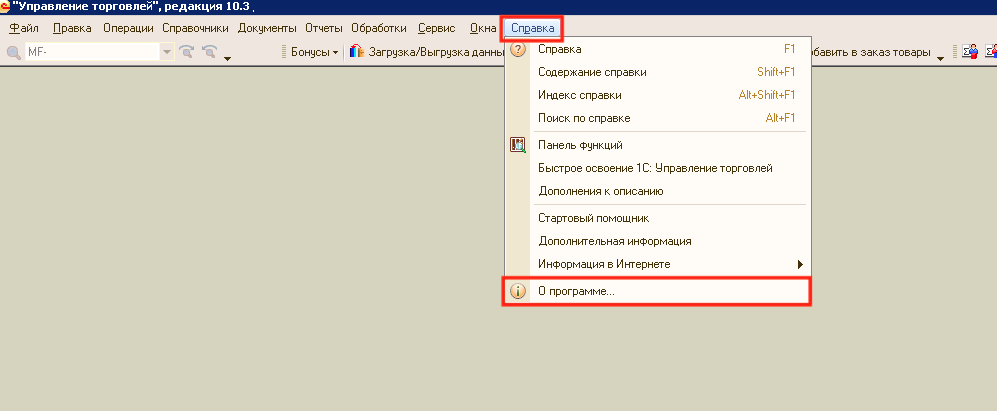Click the magnifier search icon in the toolbar
The width and height of the screenshot is (997, 411).
pos(13,52)
